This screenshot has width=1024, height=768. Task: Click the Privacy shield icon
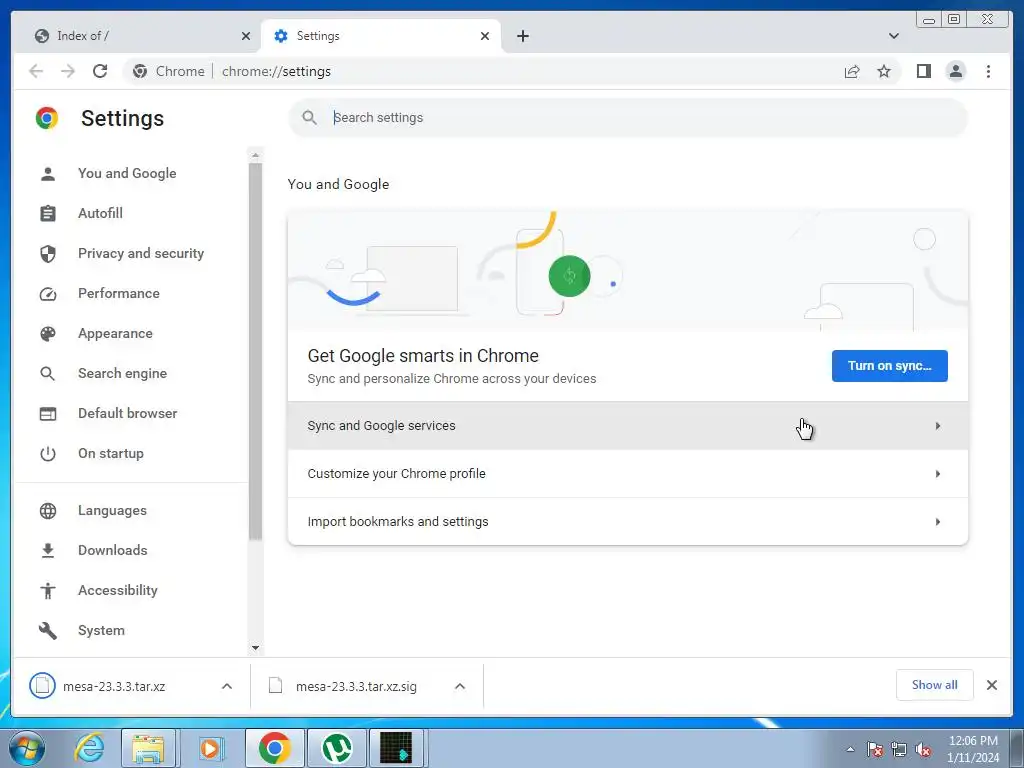point(48,253)
